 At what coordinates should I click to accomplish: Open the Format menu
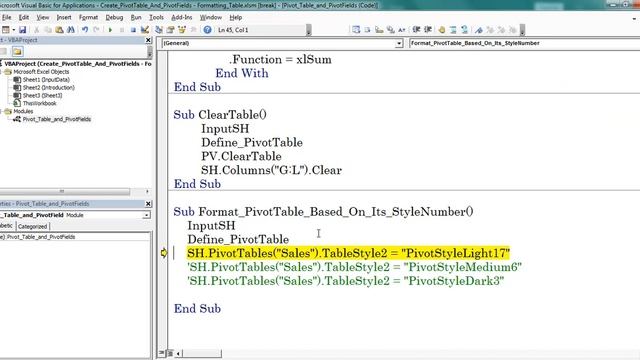(88, 18)
